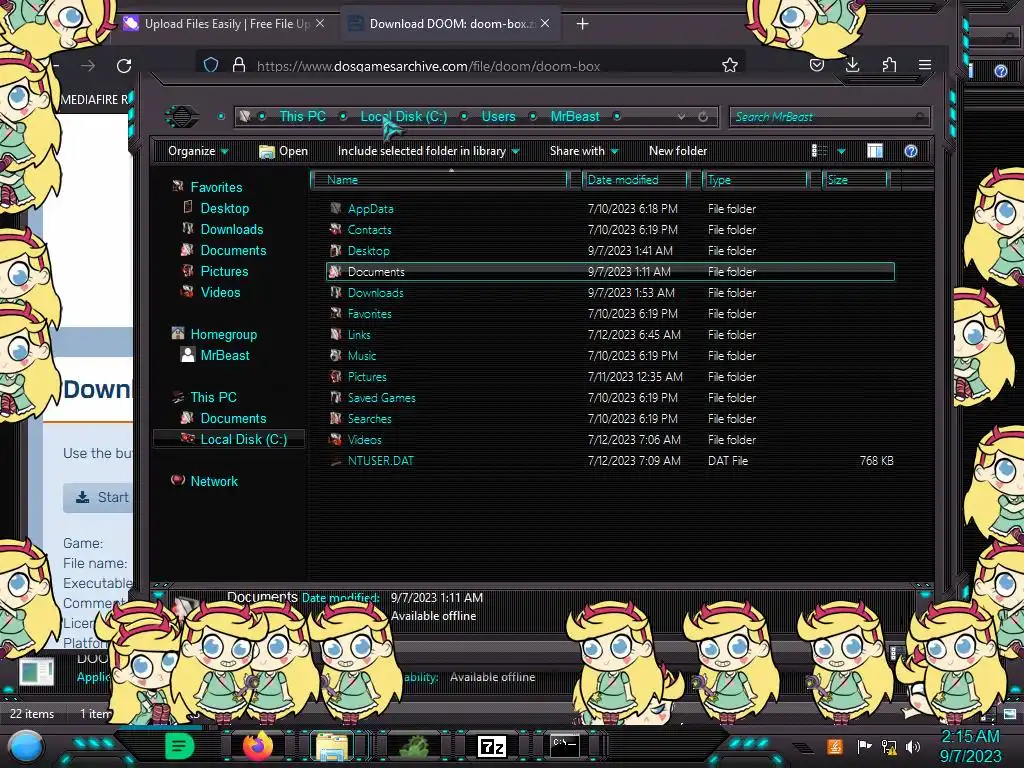The width and height of the screenshot is (1024, 768).
Task: Go to Local Disk (C:) breadcrumb
Action: click(404, 116)
